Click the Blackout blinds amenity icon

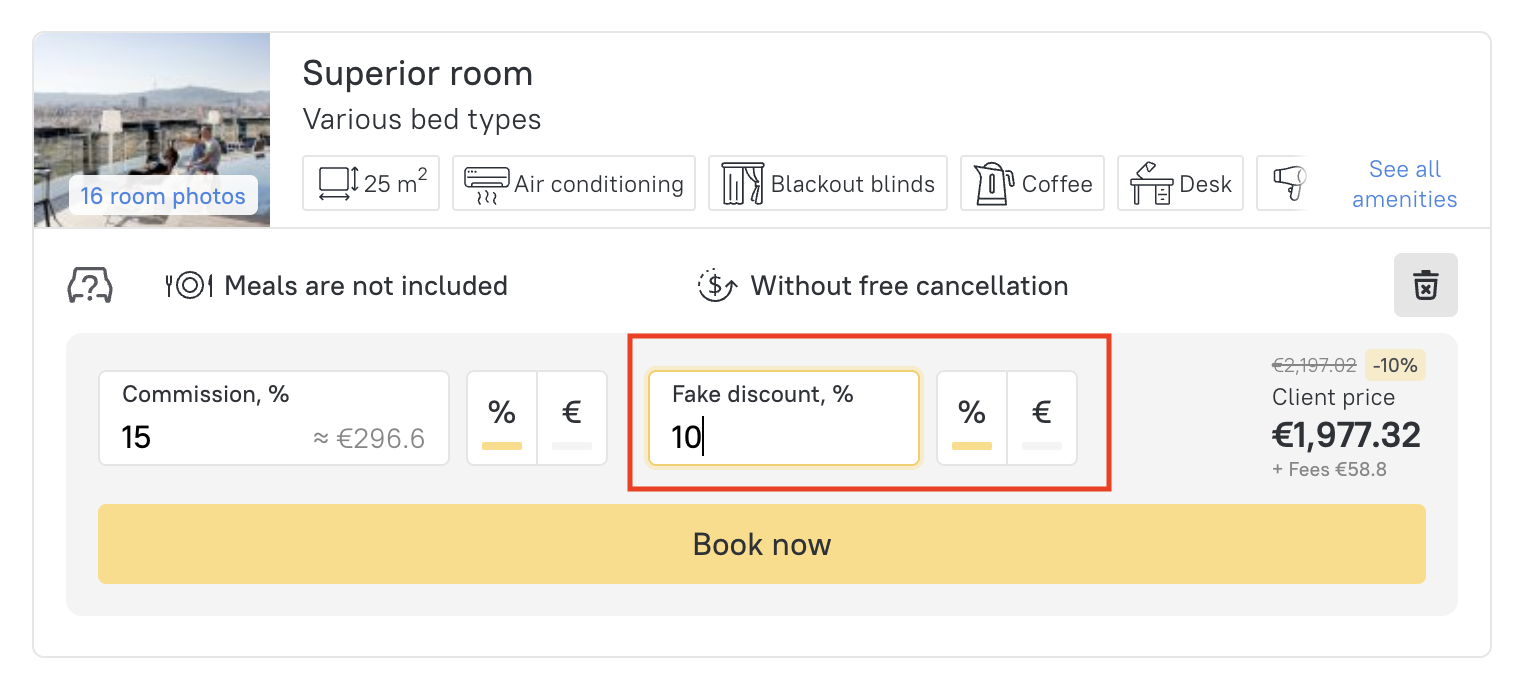[742, 184]
